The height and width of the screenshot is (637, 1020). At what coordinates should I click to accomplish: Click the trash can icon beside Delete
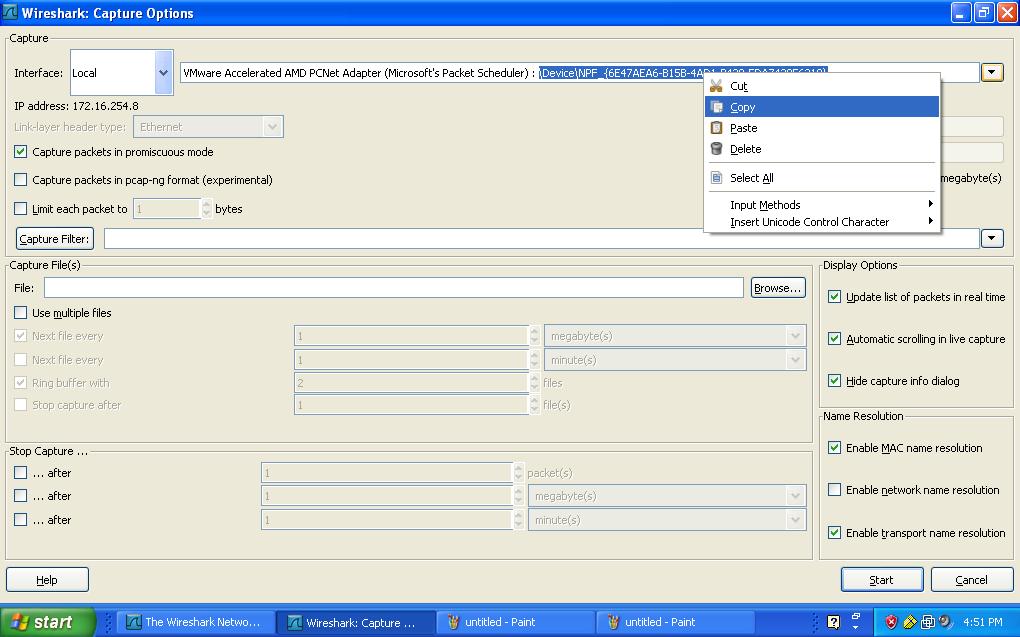(x=716, y=149)
